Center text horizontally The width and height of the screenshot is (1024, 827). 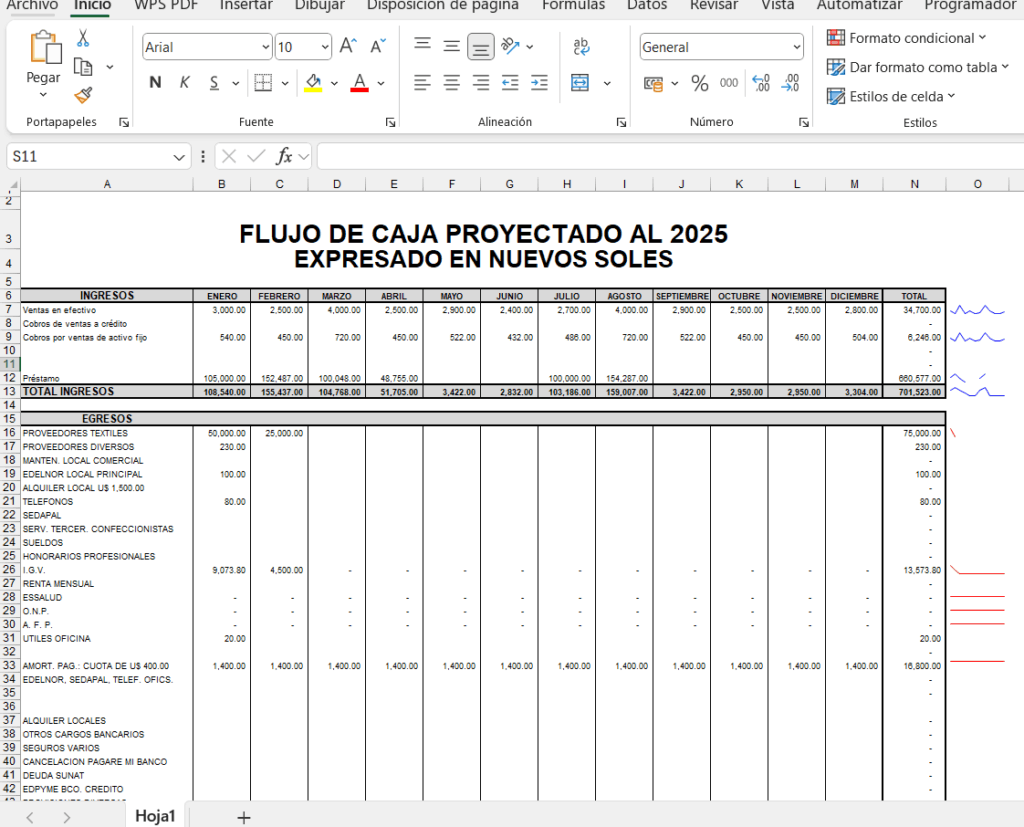(451, 83)
